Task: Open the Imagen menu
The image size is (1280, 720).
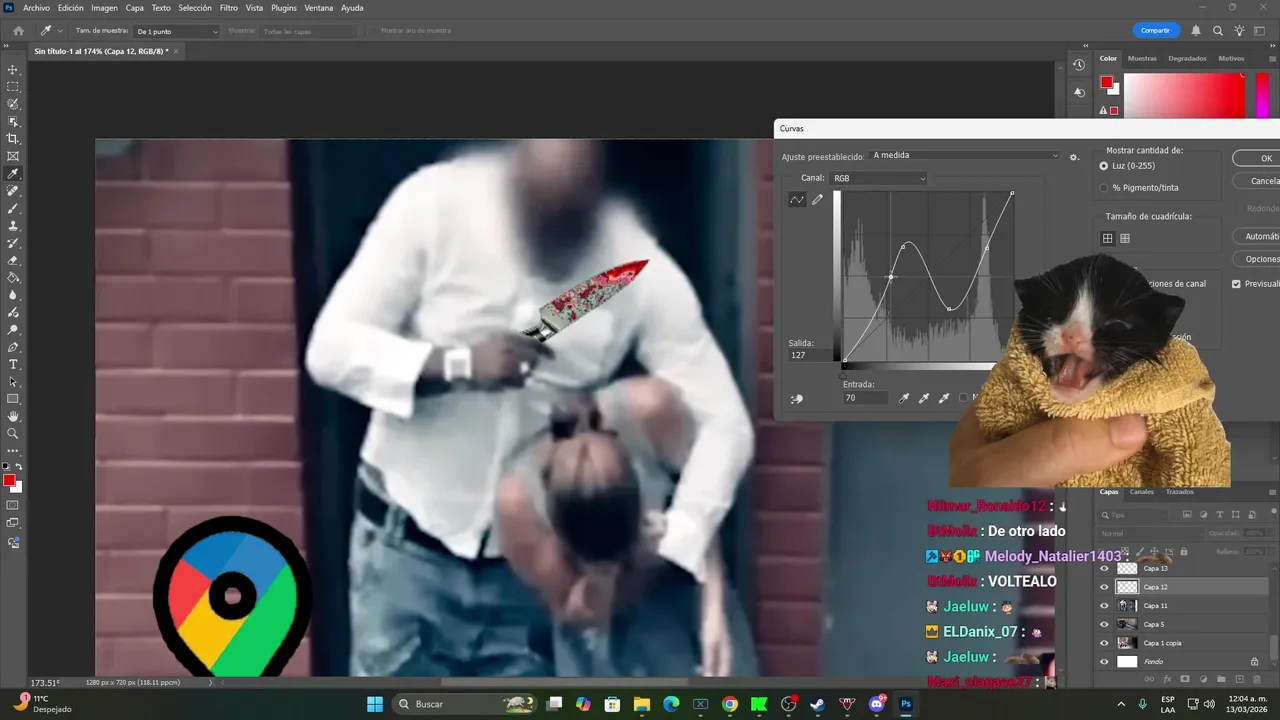Action: (104, 8)
